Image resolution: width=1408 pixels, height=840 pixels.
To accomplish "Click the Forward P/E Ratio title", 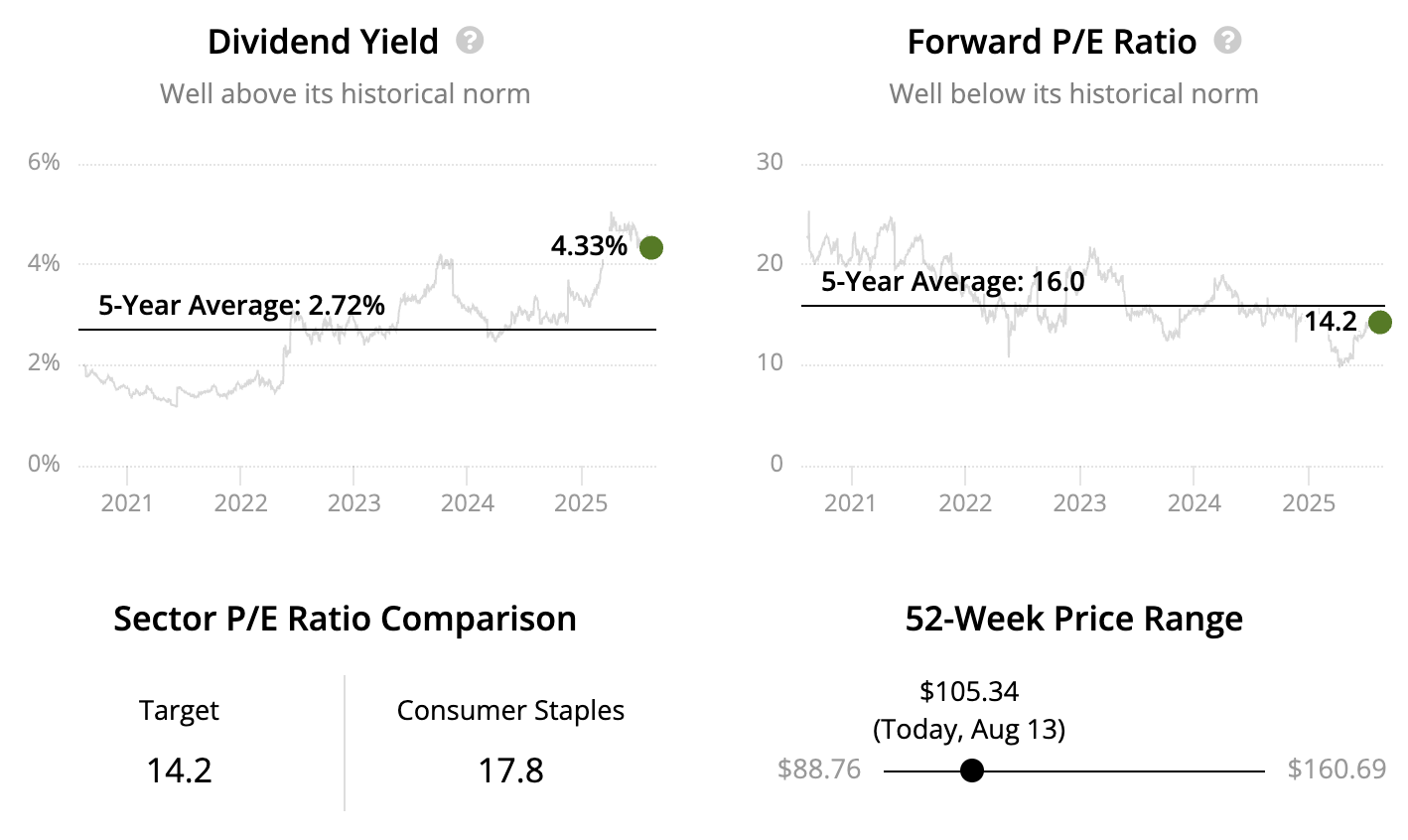I will [1052, 42].
